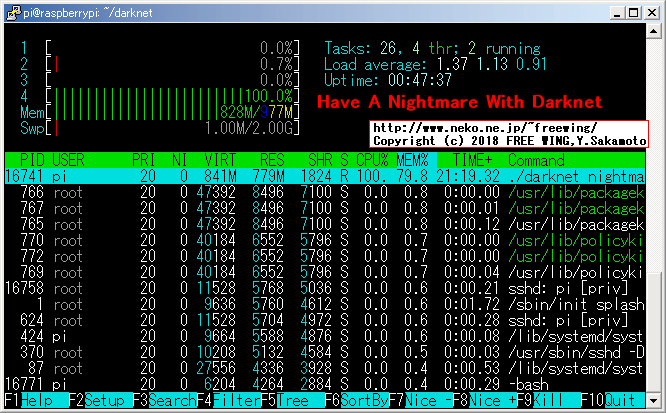
Task: Click the neko.ne.jp freewing URL
Action: click(484, 128)
